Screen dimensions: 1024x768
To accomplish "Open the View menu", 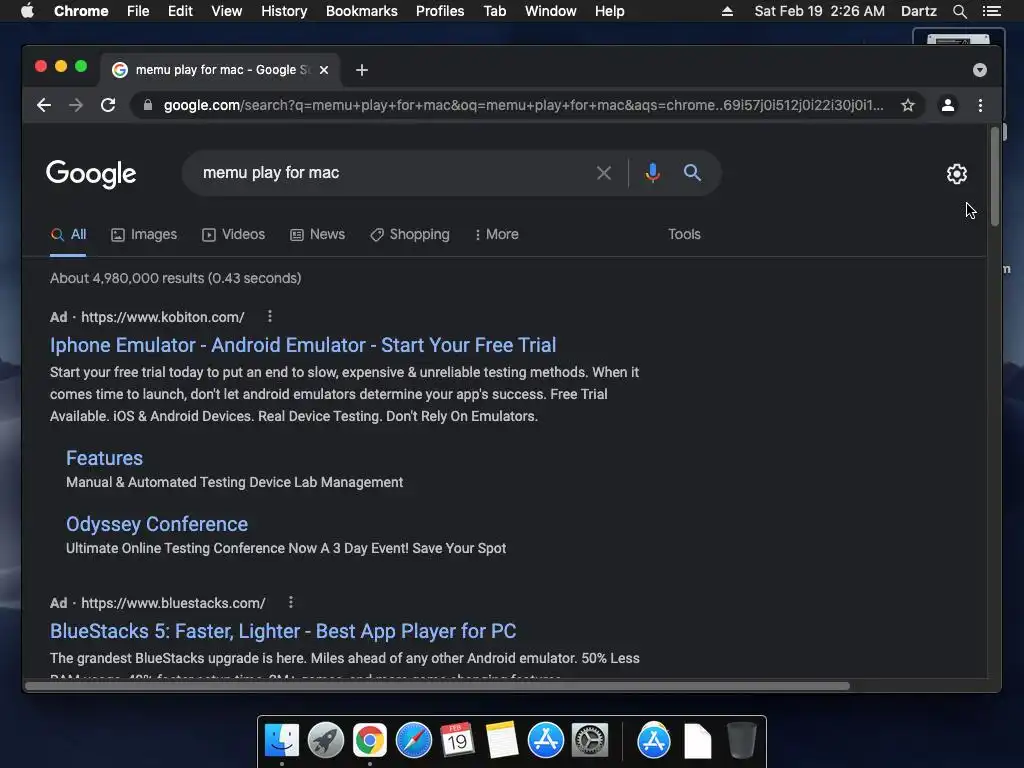I will [x=227, y=11].
